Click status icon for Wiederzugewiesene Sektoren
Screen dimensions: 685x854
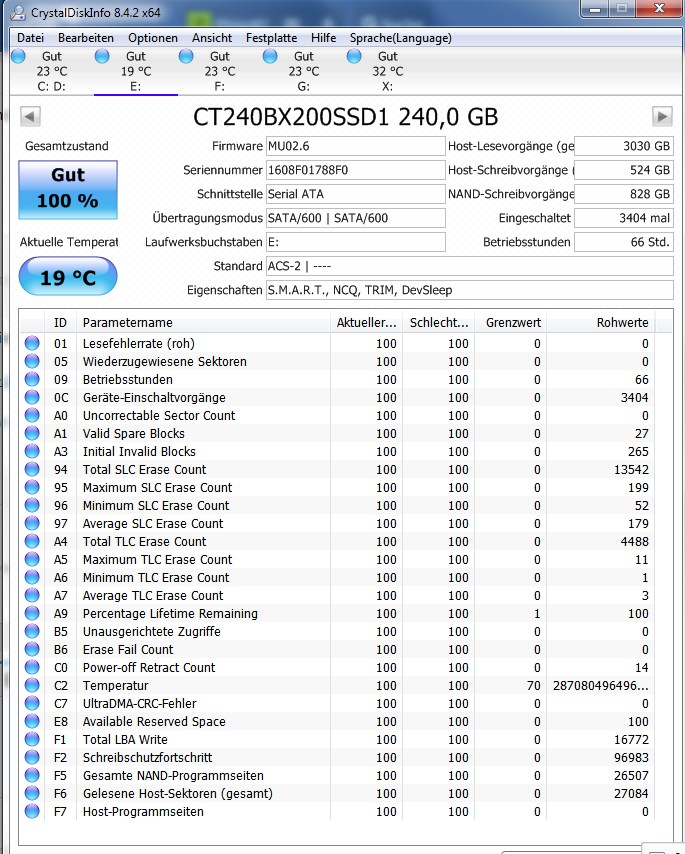32,361
